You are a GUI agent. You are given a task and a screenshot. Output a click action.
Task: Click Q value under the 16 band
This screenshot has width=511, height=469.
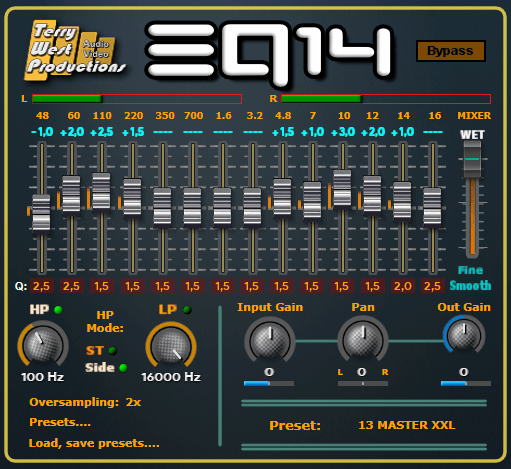click(x=433, y=286)
